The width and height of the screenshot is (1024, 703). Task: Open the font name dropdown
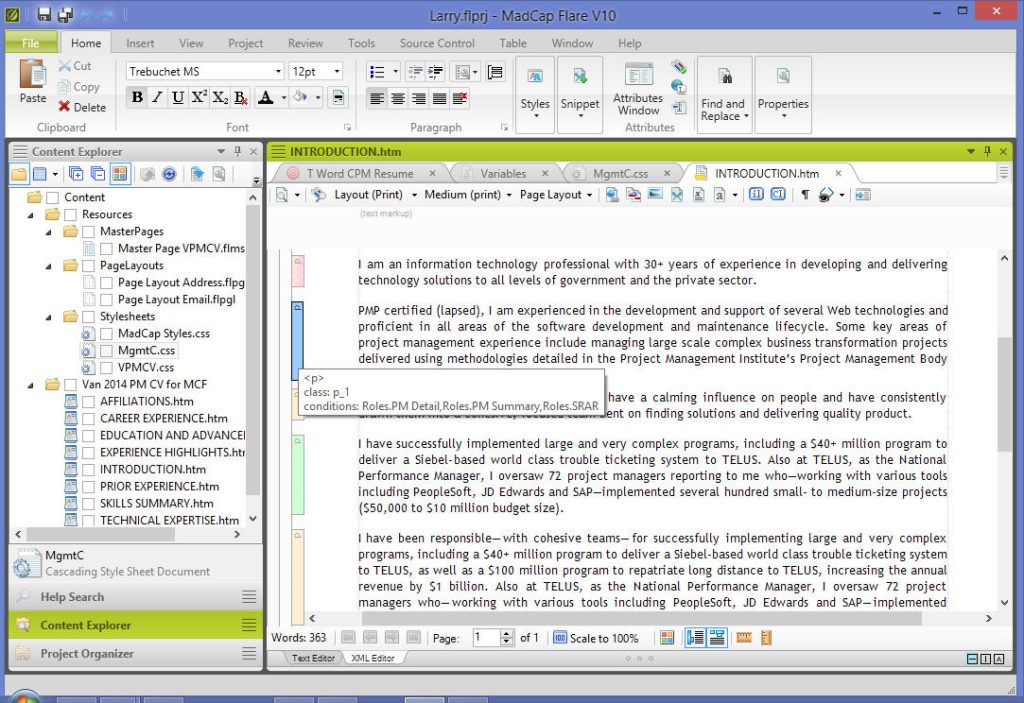coord(278,71)
